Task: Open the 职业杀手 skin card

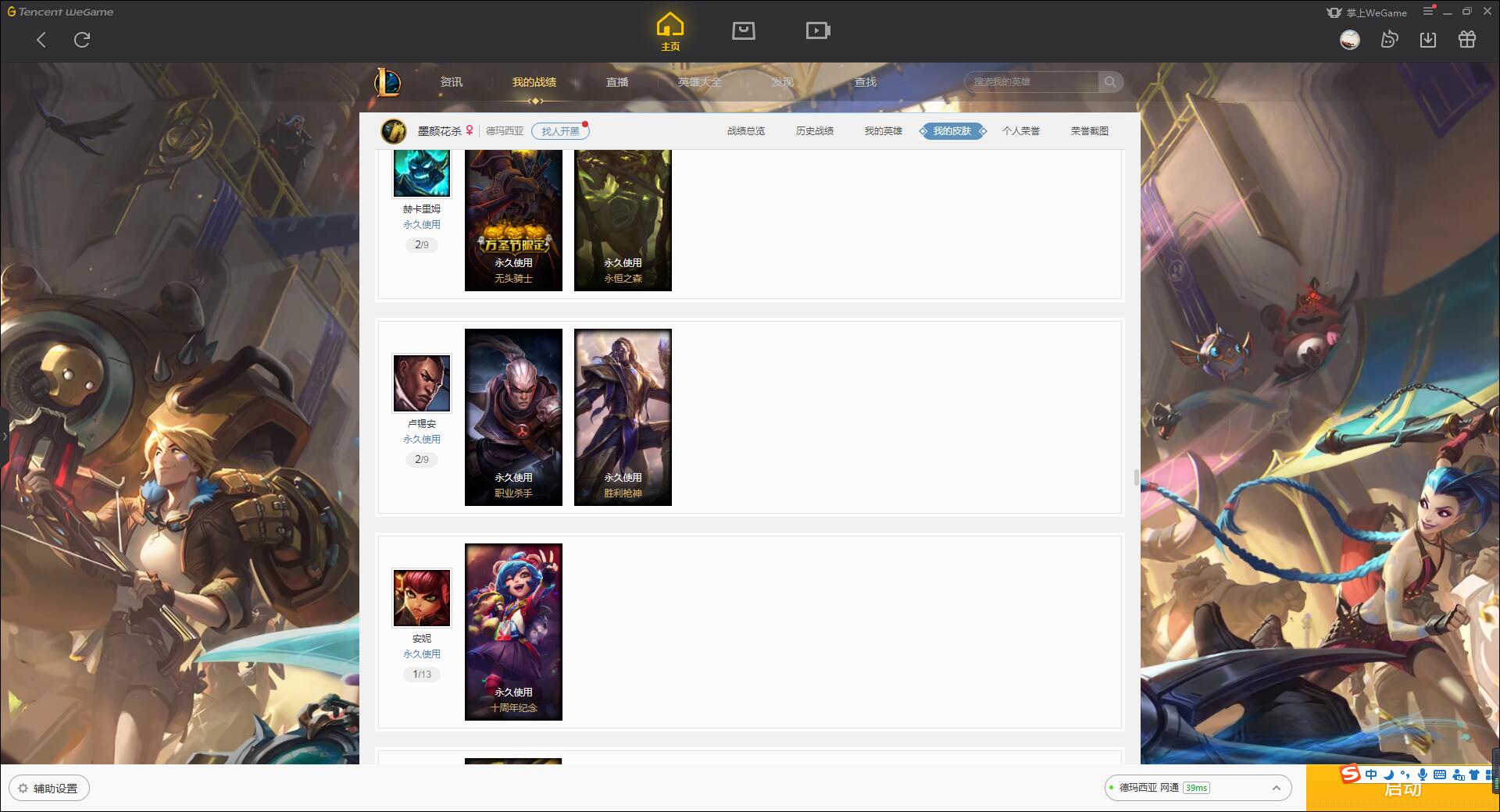Action: point(513,417)
